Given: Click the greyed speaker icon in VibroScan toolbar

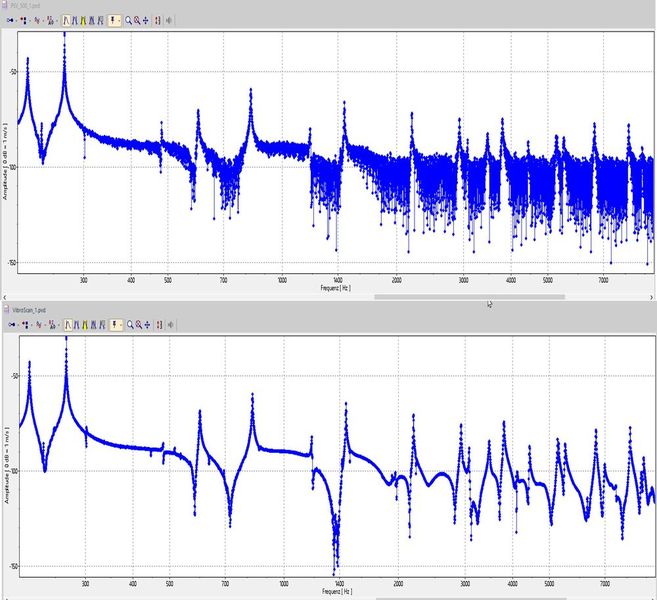Looking at the screenshot, I should click(x=170, y=325).
